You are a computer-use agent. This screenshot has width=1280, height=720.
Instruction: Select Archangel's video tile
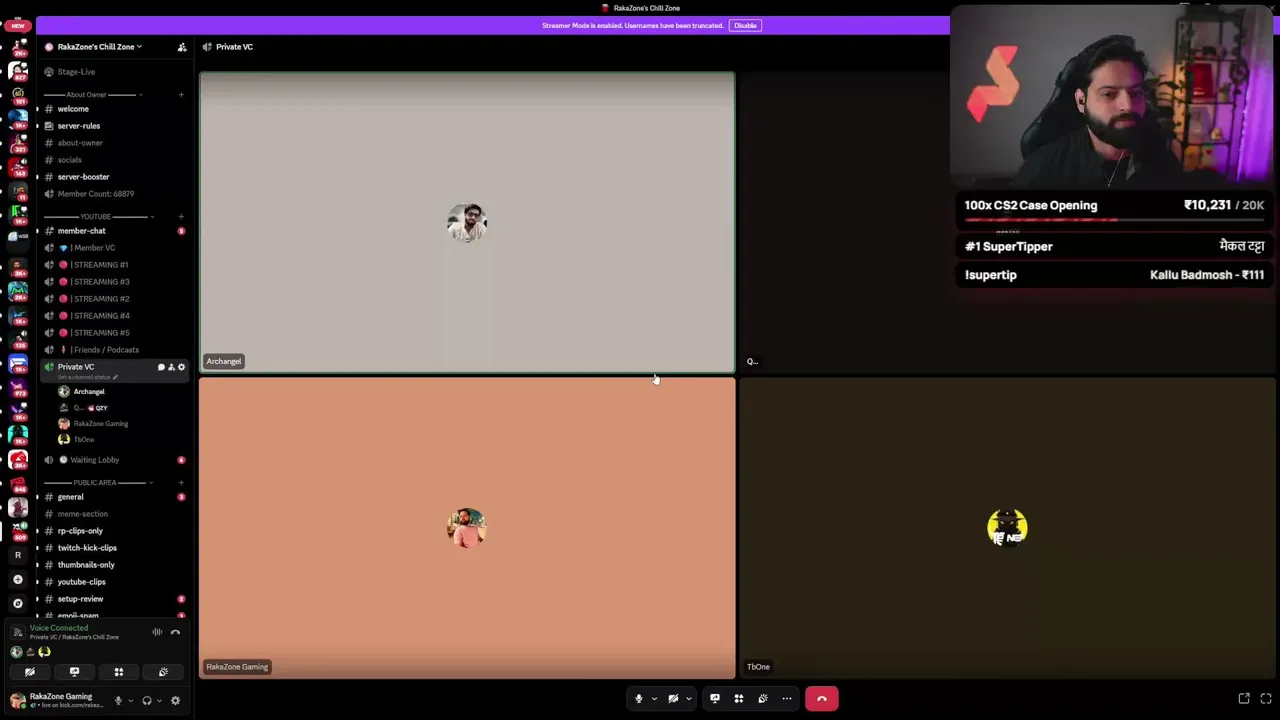coord(467,222)
